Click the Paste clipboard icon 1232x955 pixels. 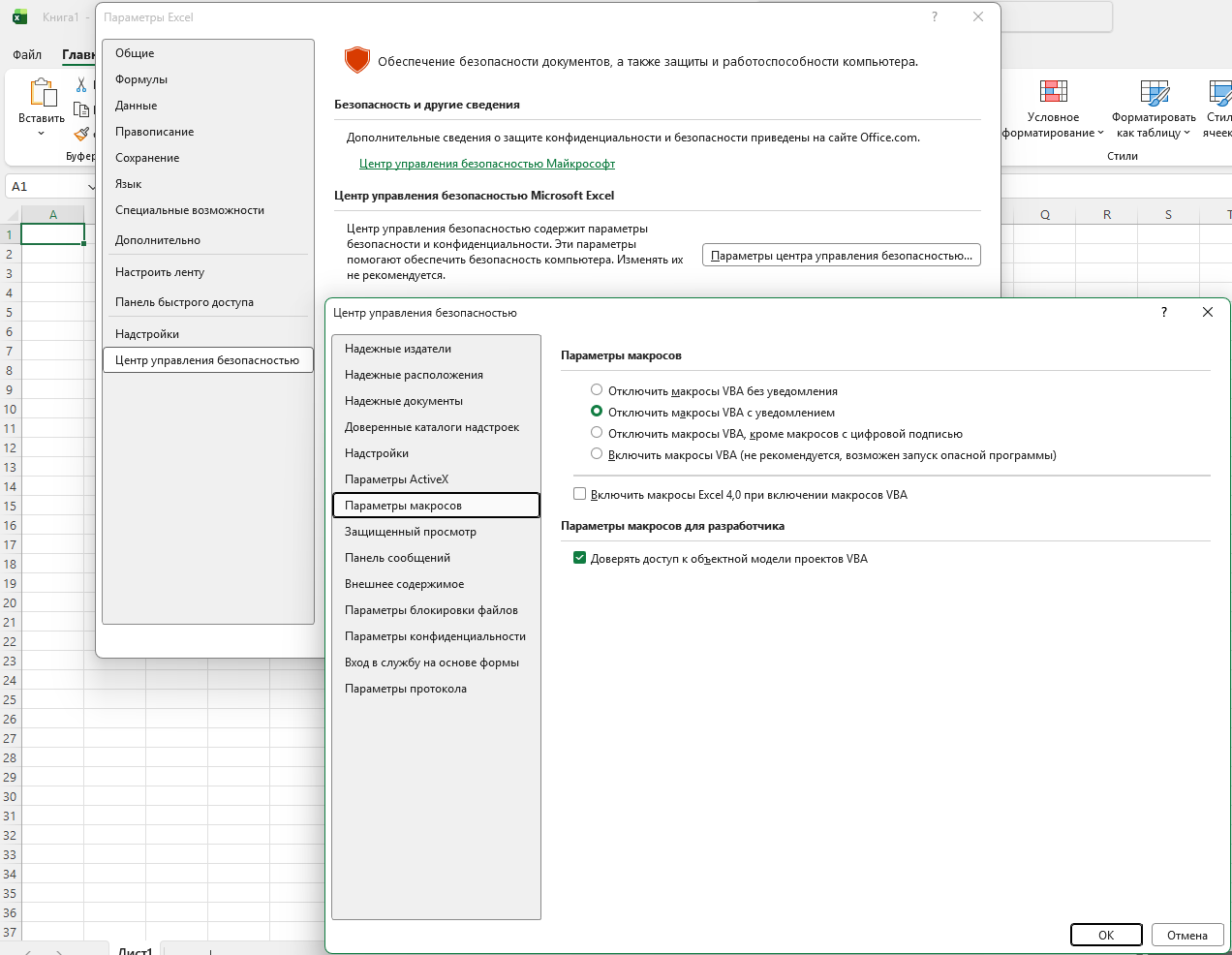click(x=42, y=92)
